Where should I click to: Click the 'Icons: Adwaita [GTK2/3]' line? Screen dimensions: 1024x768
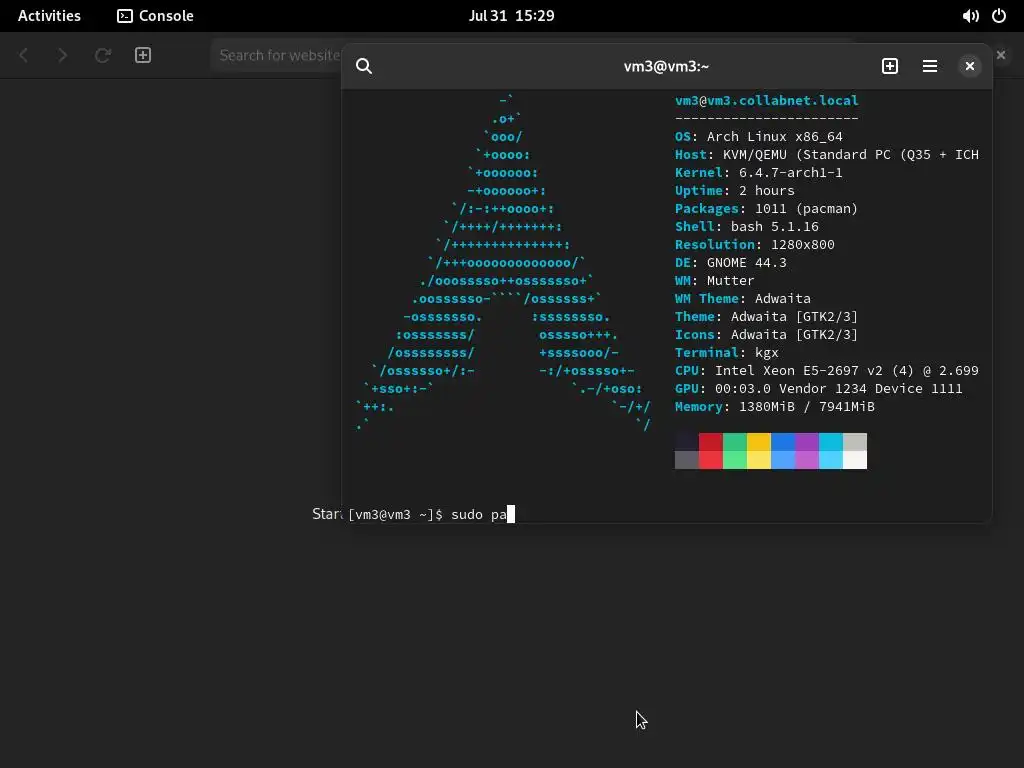click(766, 334)
